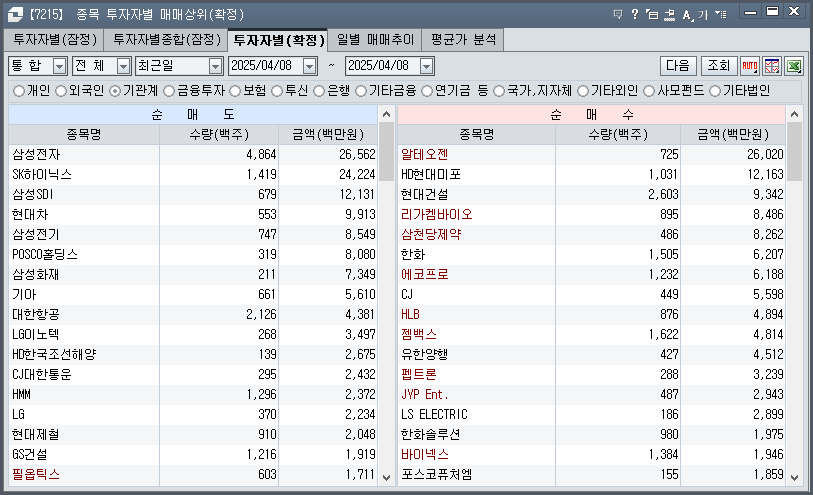Click the 순매도 list scrollbar thumb
The image size is (813, 495).
386,151
